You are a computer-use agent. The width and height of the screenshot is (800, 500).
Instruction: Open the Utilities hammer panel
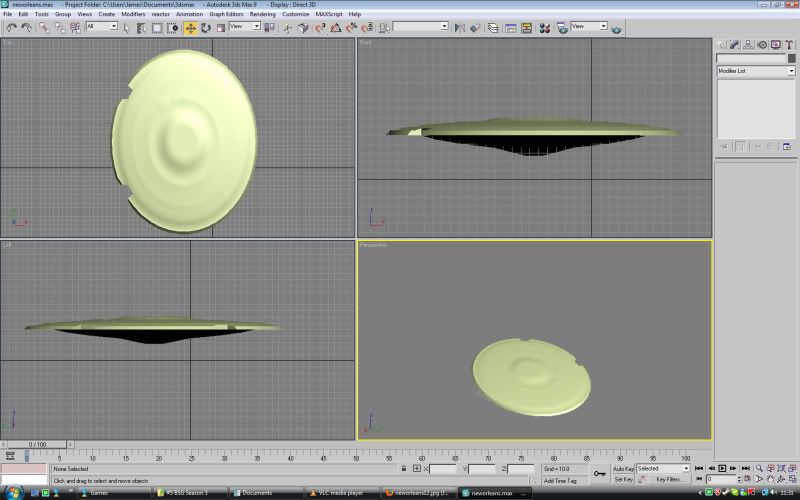[x=790, y=45]
